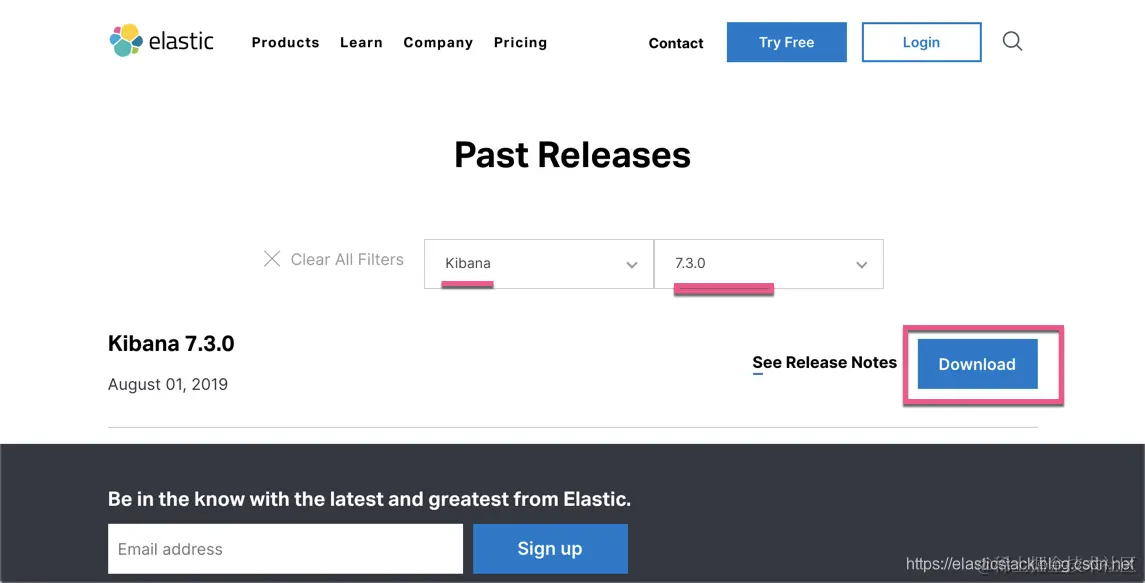
Task: Click the chevron arrow in the 7.3.0 box
Action: 862,265
